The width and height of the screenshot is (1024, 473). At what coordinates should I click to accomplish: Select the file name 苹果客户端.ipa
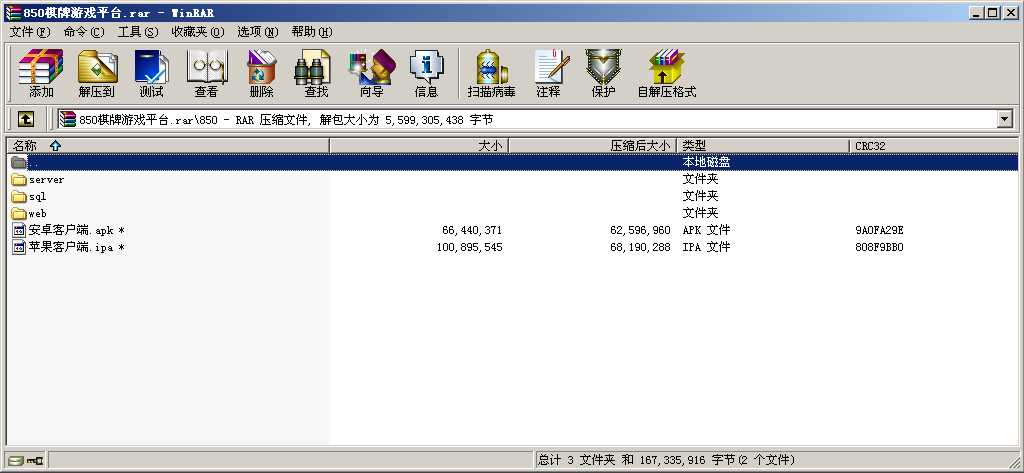(x=76, y=247)
